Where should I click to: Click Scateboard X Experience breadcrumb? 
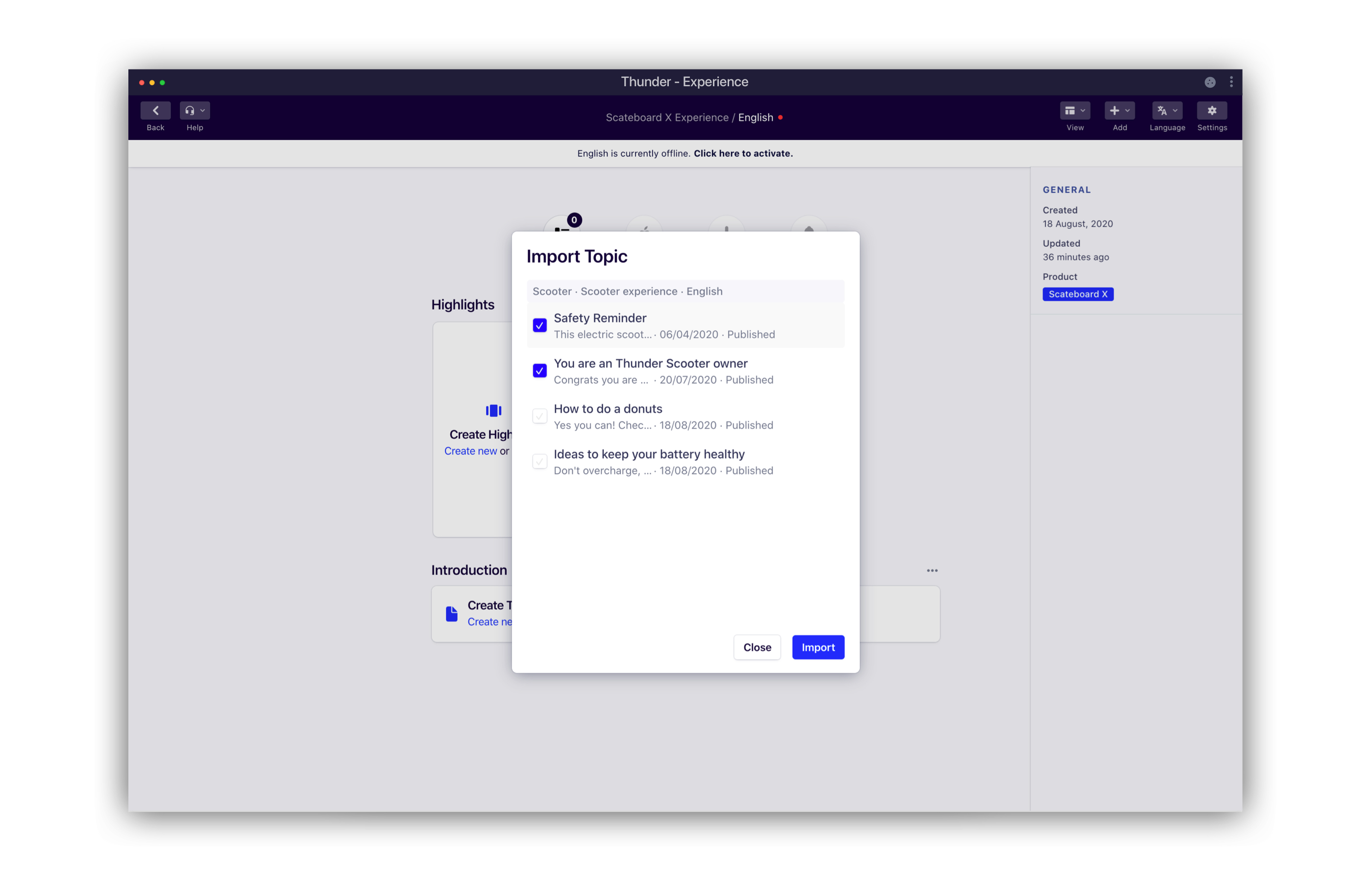666,118
